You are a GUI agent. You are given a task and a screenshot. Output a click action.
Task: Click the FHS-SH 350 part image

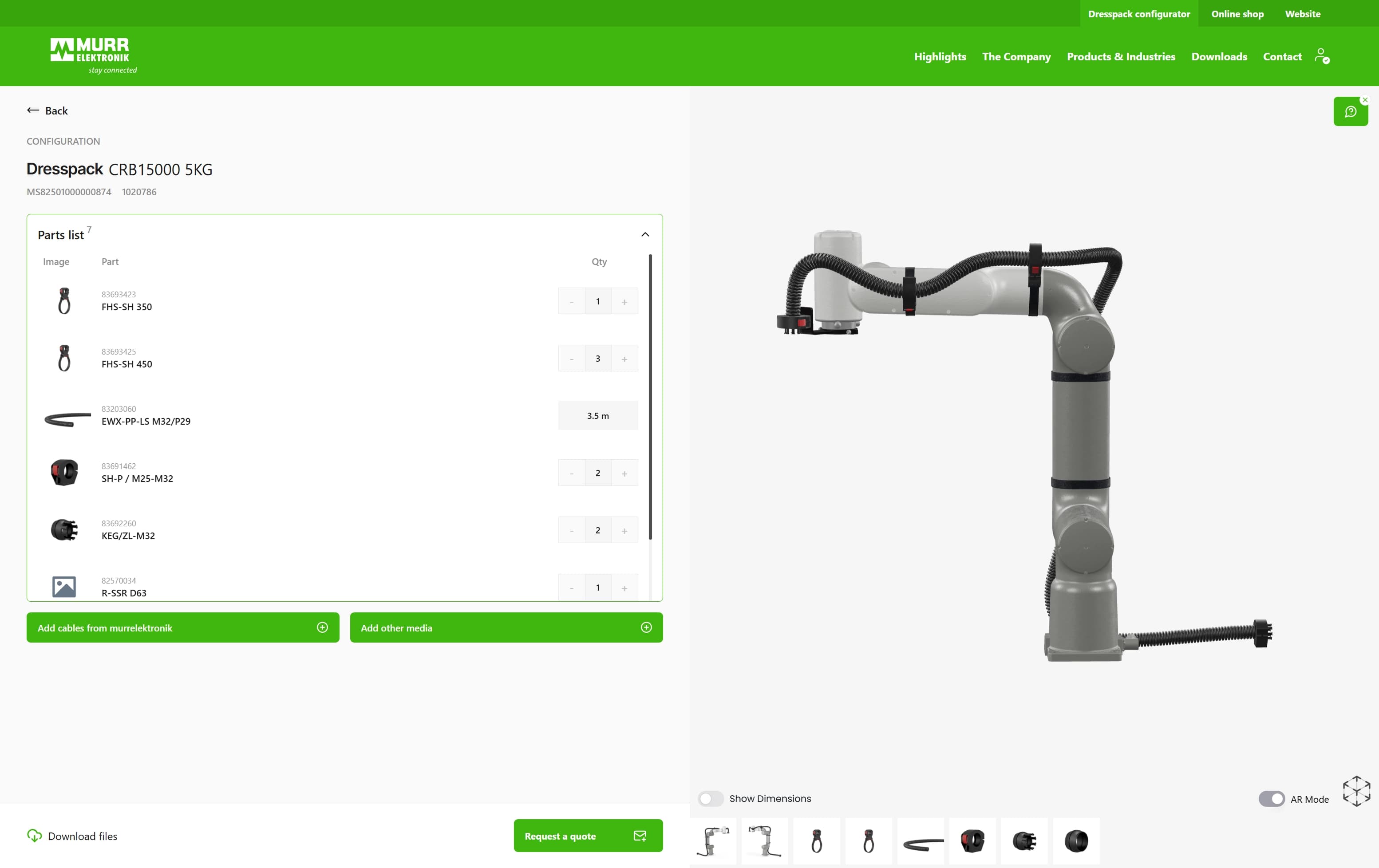click(64, 301)
